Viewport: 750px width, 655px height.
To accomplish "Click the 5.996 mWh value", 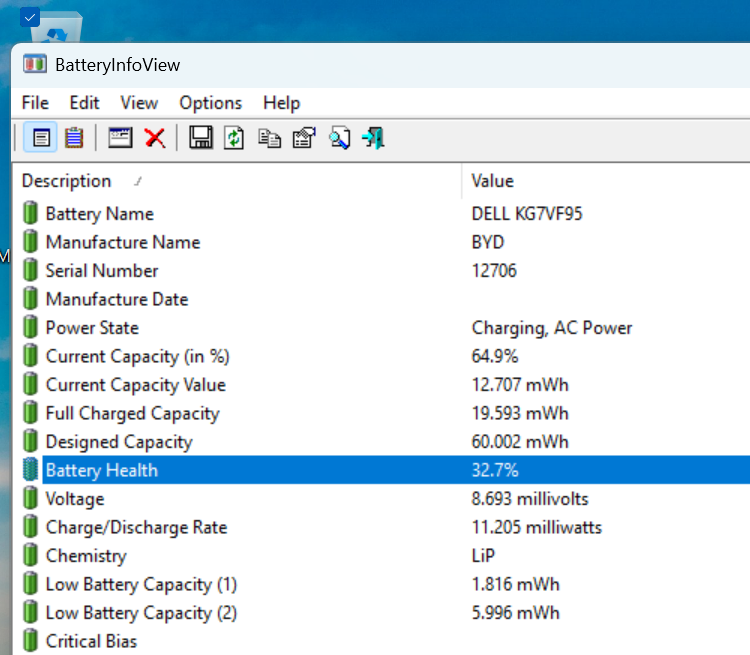I will (515, 613).
